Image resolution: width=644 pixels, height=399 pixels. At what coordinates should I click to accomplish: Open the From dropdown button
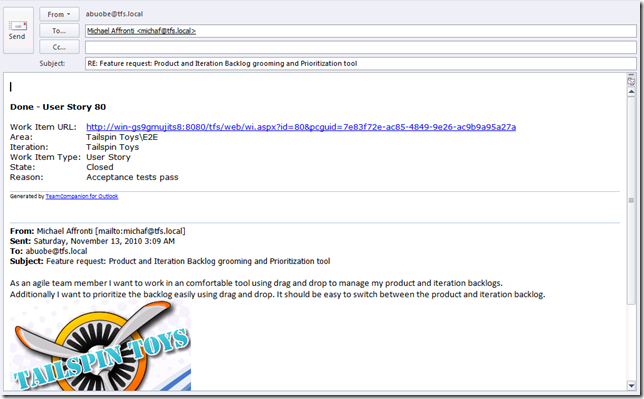click(59, 14)
